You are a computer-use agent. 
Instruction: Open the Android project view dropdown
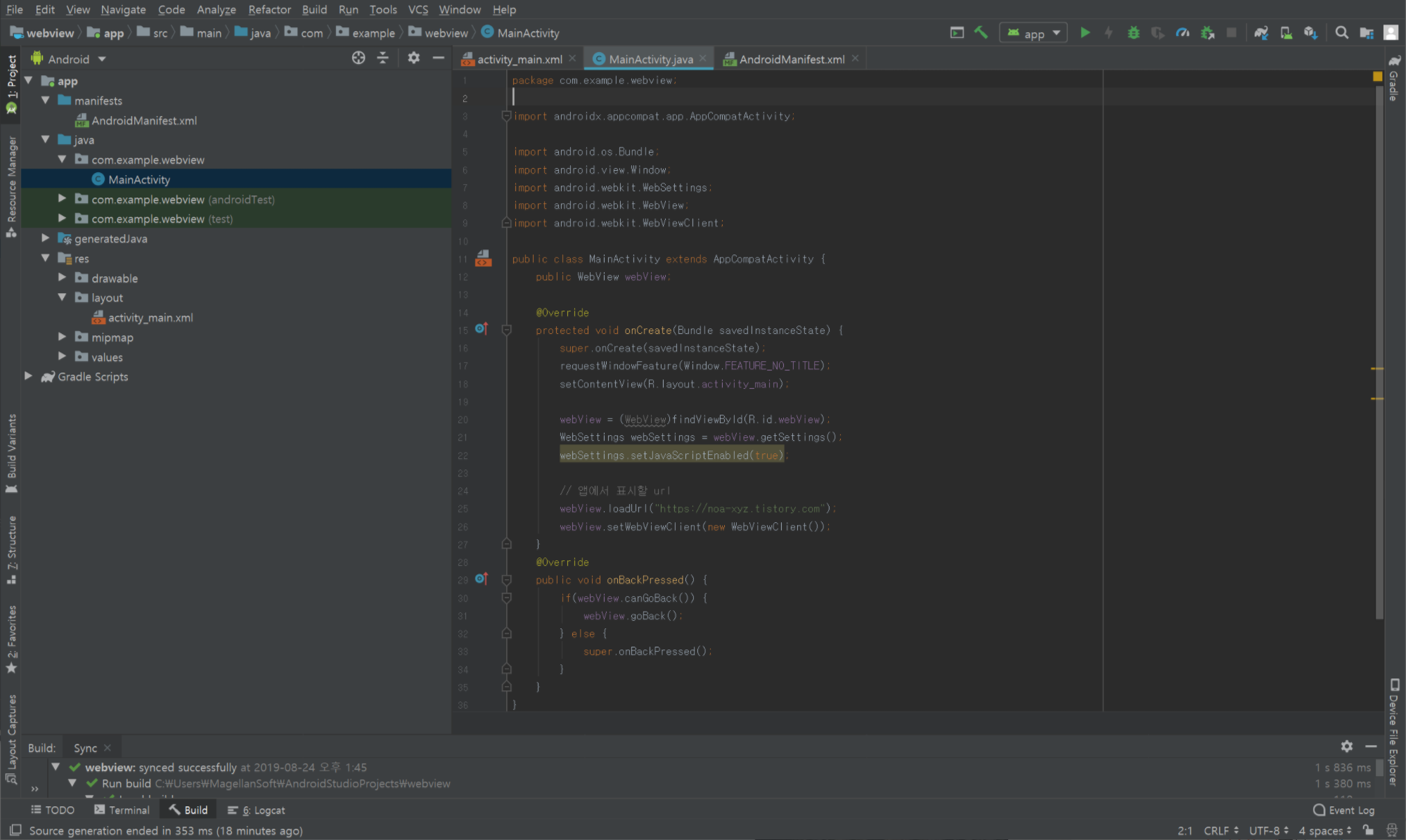click(69, 59)
